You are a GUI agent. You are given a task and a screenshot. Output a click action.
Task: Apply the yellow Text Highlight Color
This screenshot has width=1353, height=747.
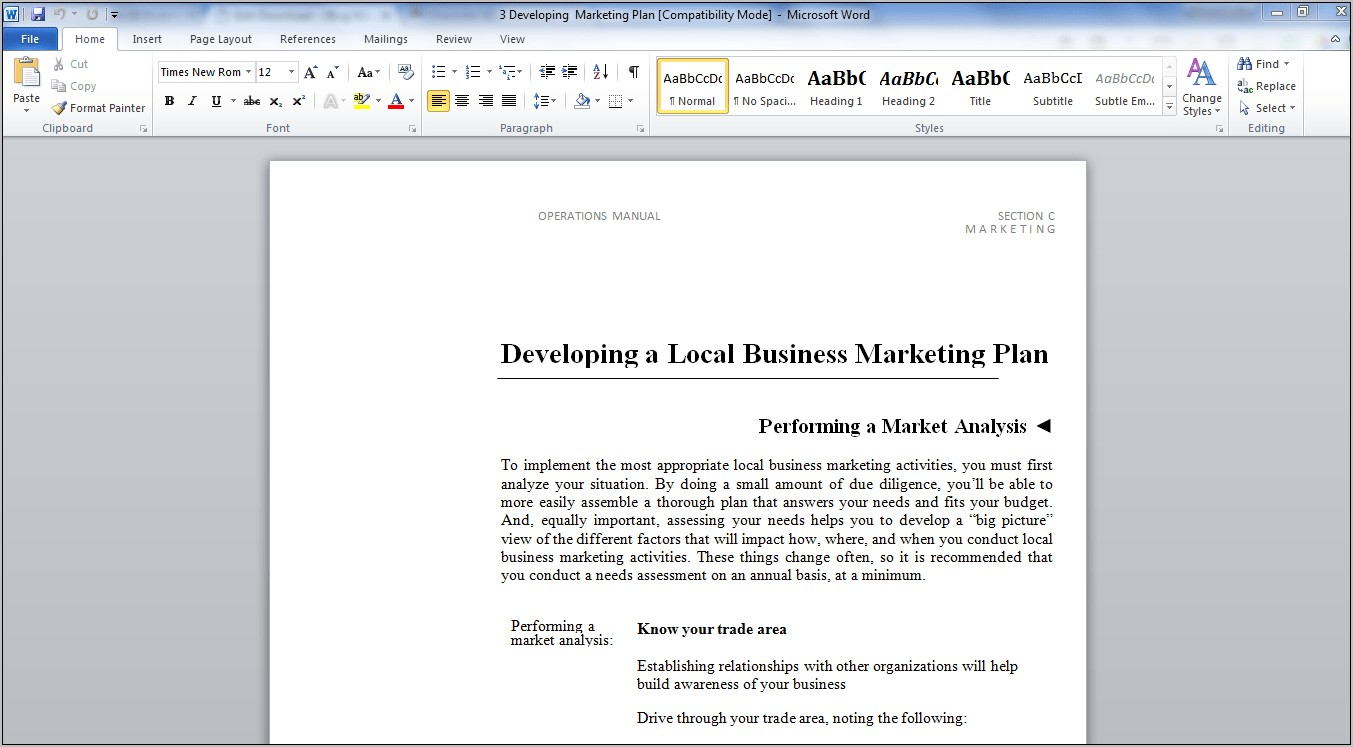pos(361,101)
